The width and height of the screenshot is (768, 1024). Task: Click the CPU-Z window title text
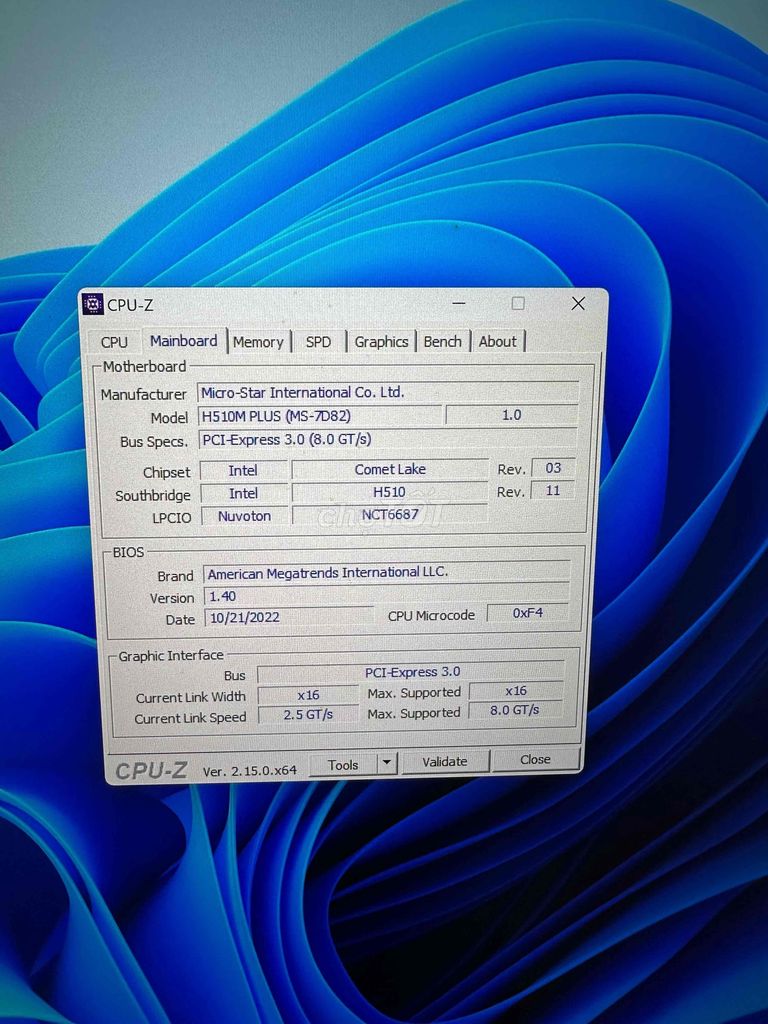(x=131, y=305)
